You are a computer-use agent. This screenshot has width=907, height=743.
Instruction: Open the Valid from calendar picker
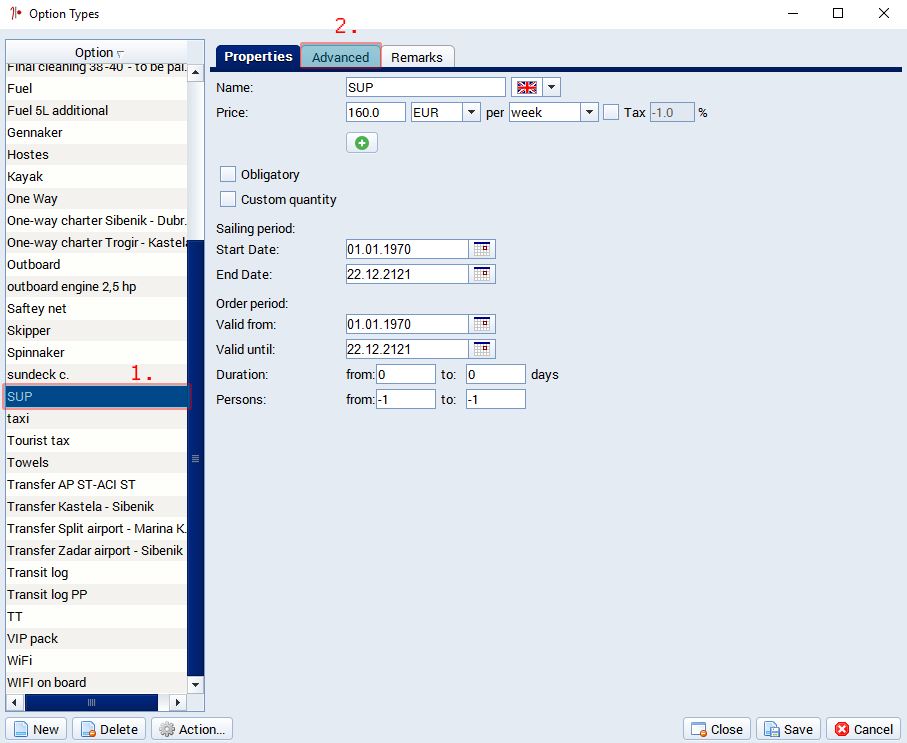[x=482, y=324]
